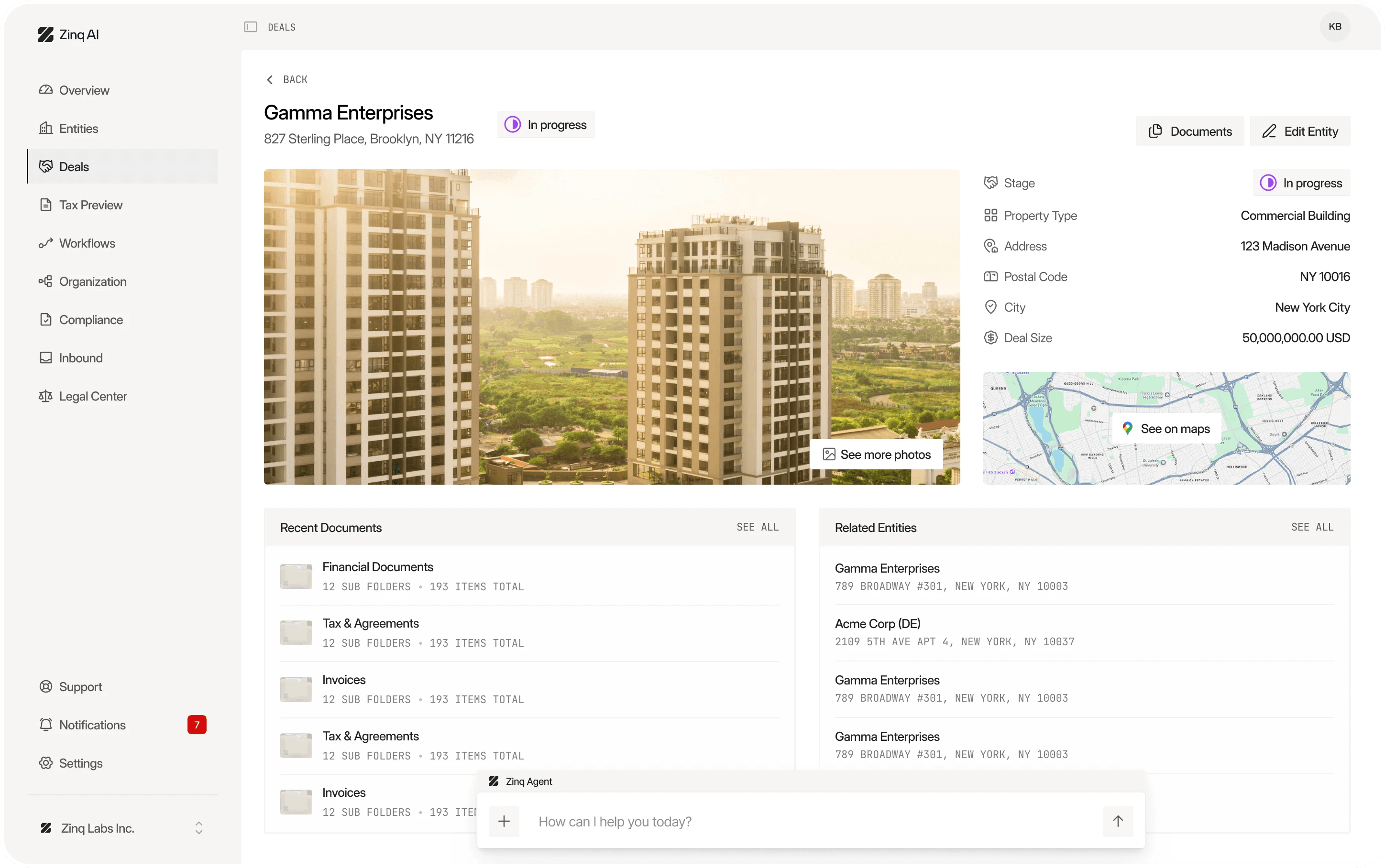This screenshot has width=1385, height=868.
Task: Click the Postal Code icon
Action: (x=990, y=276)
